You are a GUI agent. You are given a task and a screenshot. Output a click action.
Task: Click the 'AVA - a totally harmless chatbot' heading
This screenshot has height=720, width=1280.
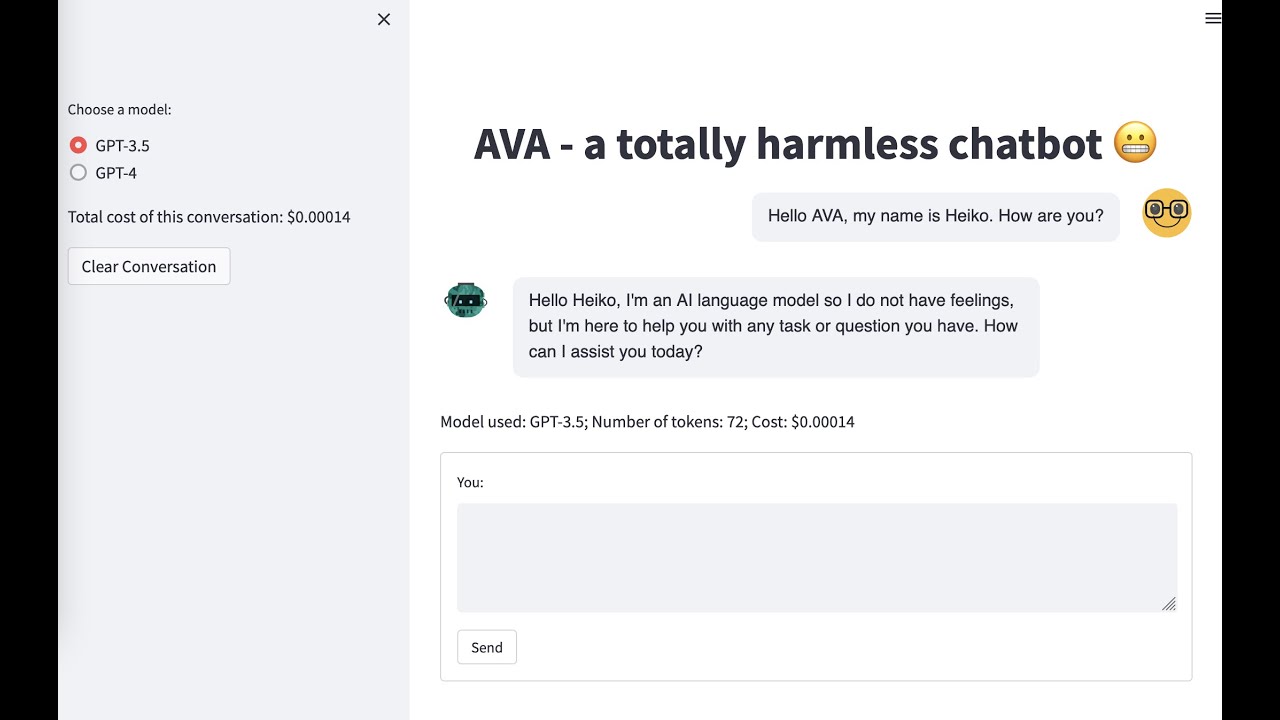coord(788,144)
